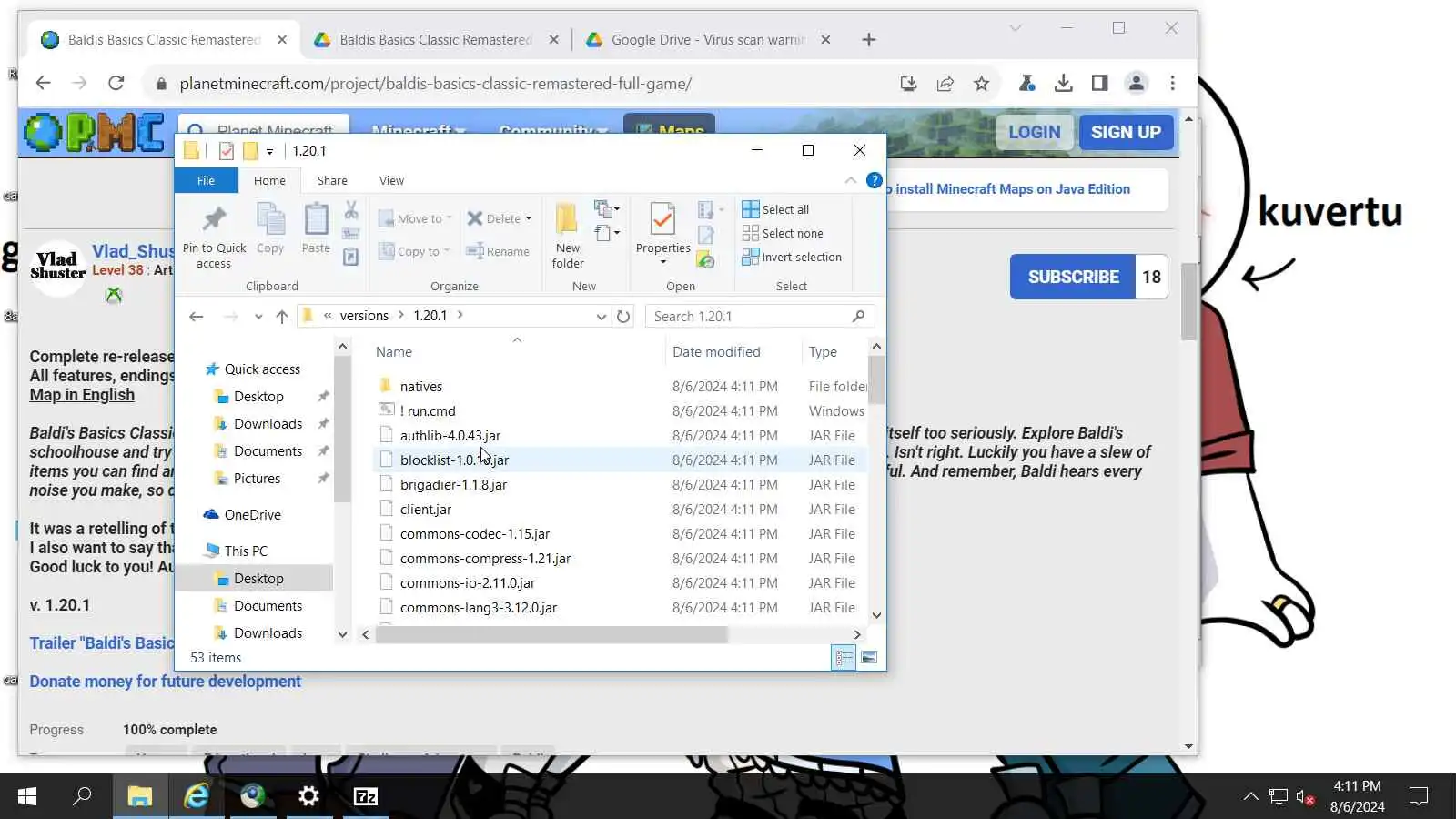Open the browser downloads icon

[1063, 84]
